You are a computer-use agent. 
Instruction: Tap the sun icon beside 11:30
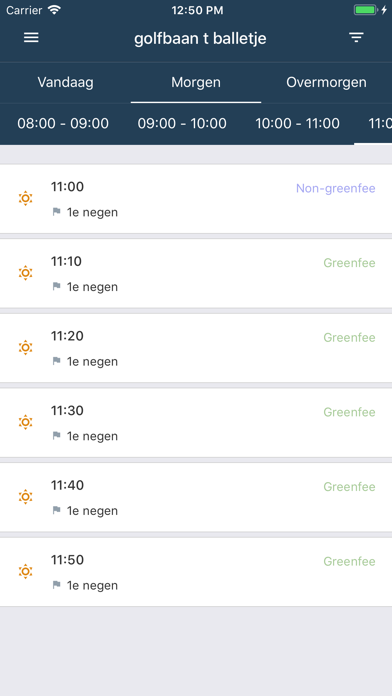pyautogui.click(x=25, y=422)
